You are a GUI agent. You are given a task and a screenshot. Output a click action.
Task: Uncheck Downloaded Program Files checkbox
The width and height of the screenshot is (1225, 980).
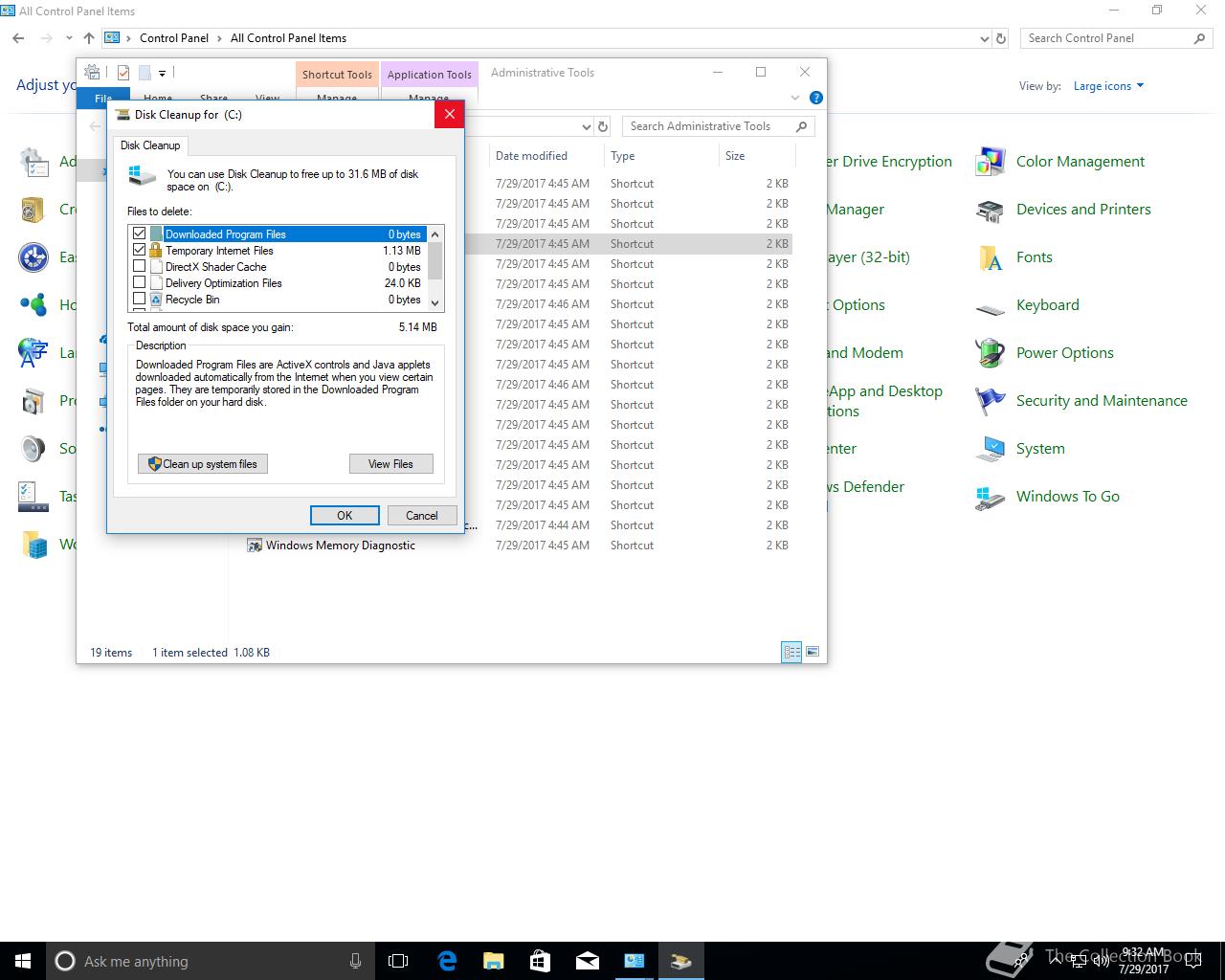coord(140,234)
